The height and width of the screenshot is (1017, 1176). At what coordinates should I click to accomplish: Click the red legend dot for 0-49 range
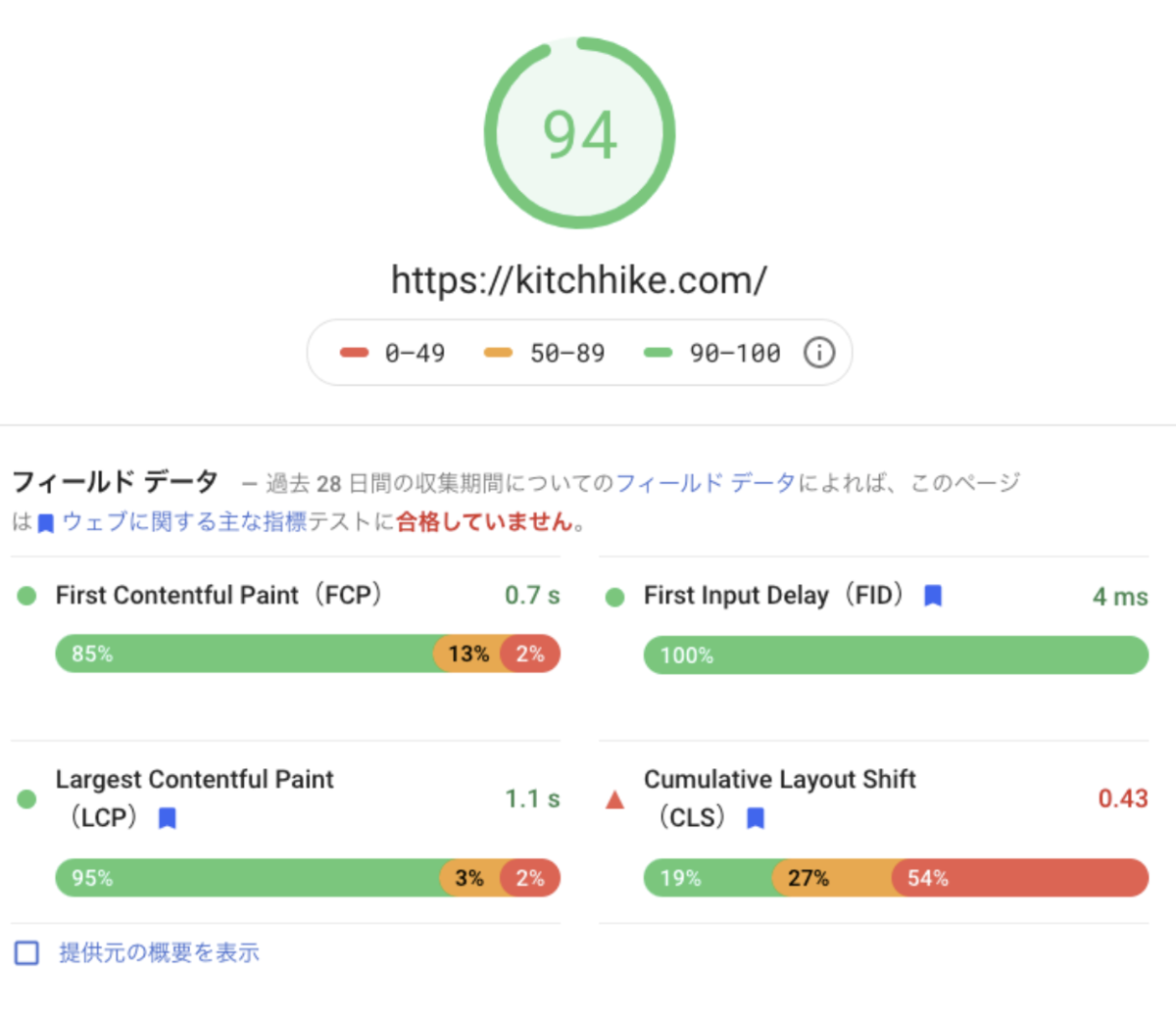pyautogui.click(x=355, y=352)
